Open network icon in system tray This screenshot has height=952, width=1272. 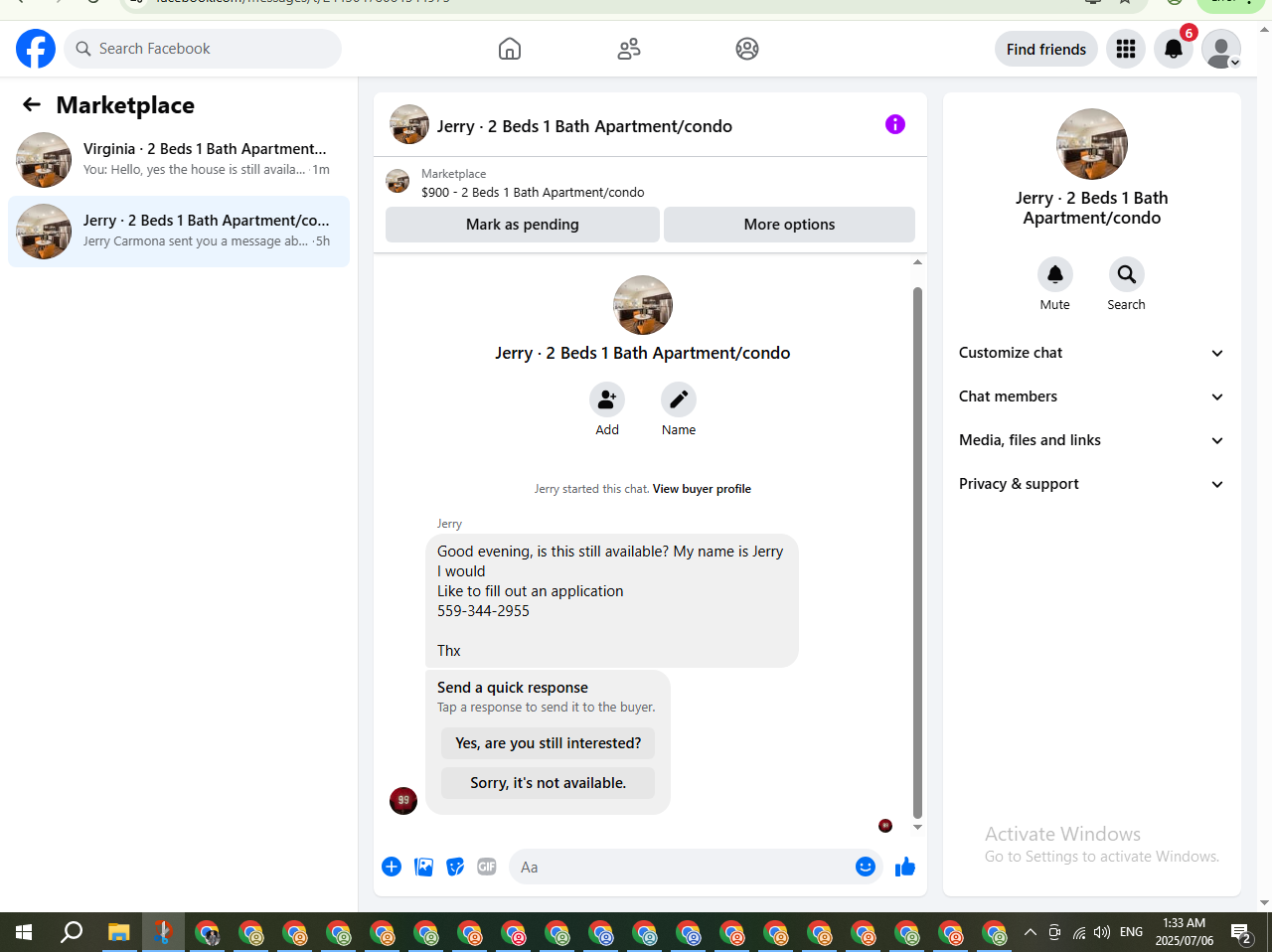pos(1079,932)
